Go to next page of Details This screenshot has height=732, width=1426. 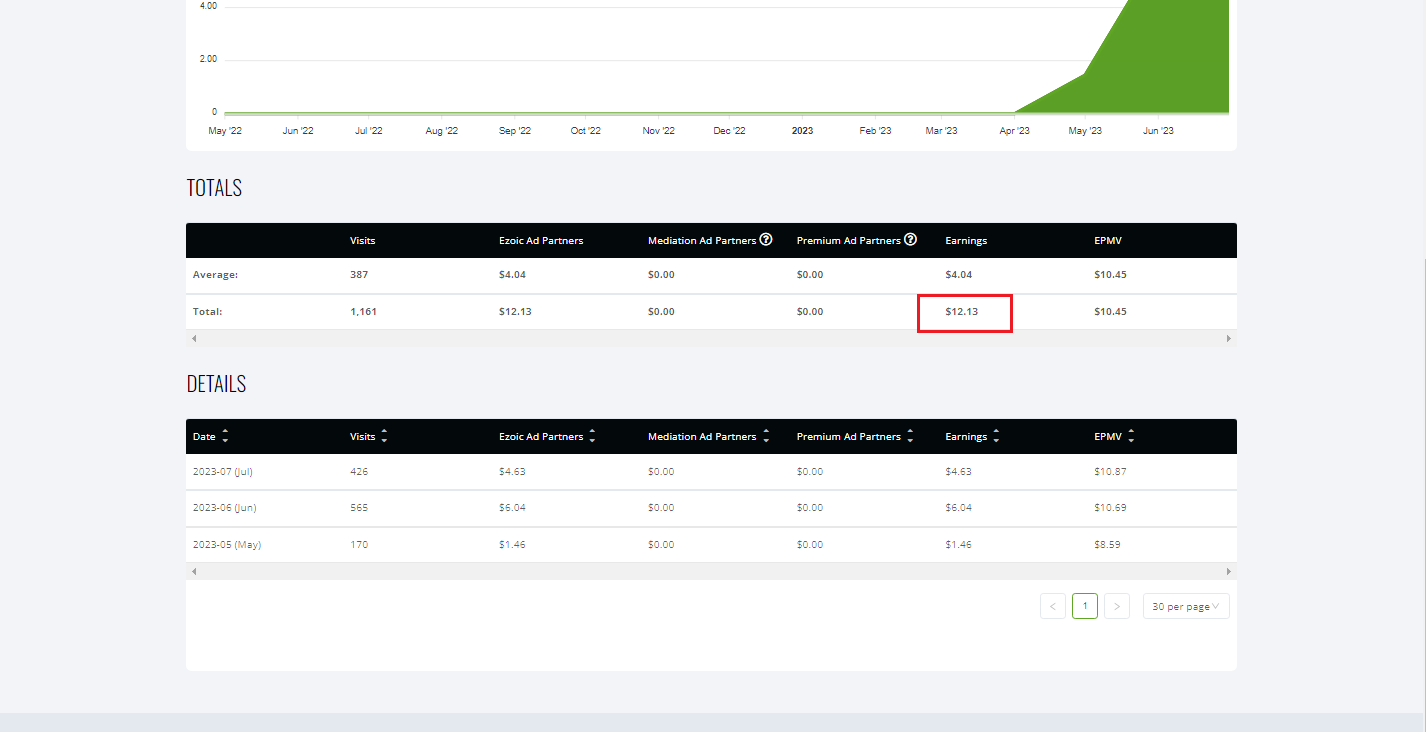click(x=1117, y=606)
